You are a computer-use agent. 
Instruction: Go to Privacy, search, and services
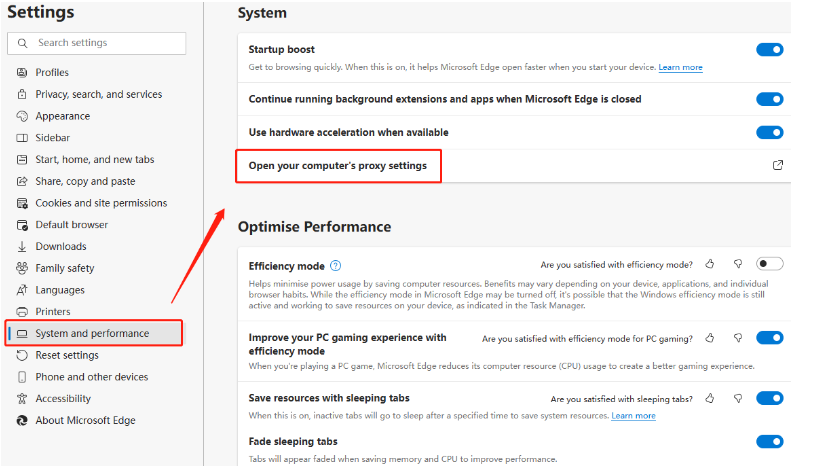click(x=99, y=94)
